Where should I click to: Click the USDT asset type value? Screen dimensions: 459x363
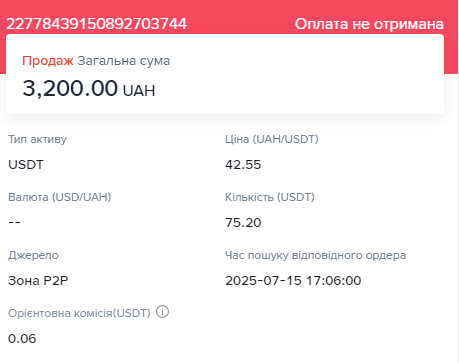coord(26,165)
